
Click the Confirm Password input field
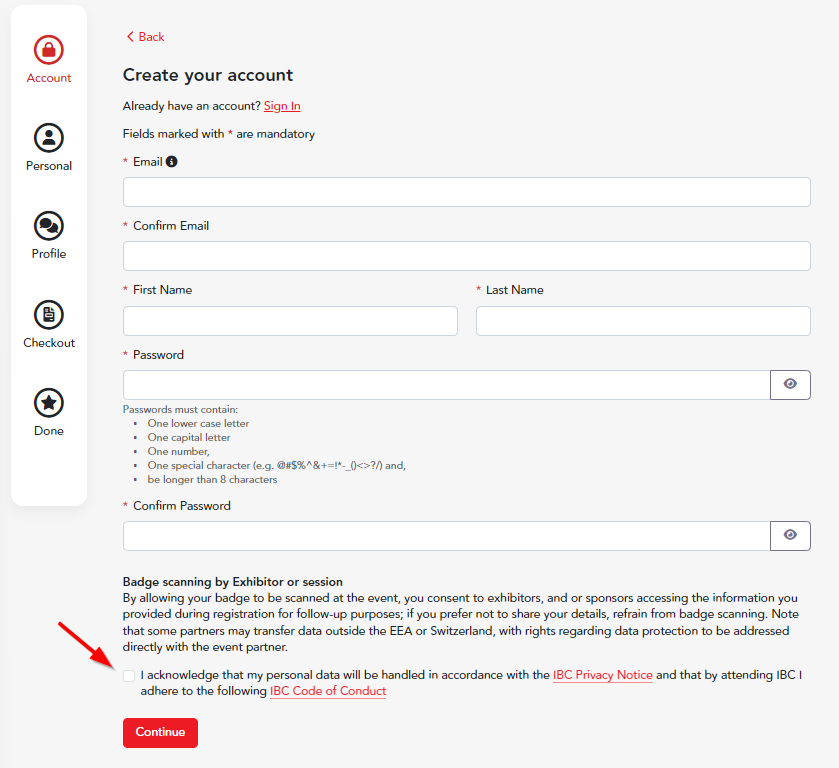click(x=446, y=536)
